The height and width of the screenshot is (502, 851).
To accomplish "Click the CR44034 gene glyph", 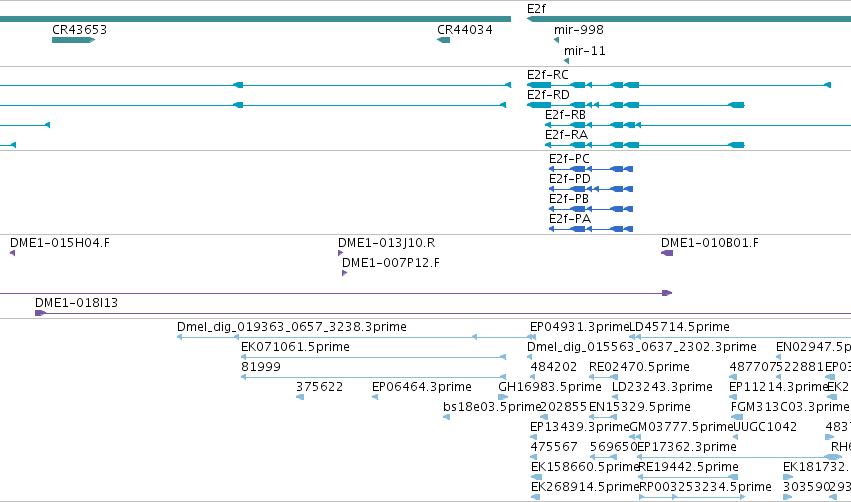I will coord(443,40).
